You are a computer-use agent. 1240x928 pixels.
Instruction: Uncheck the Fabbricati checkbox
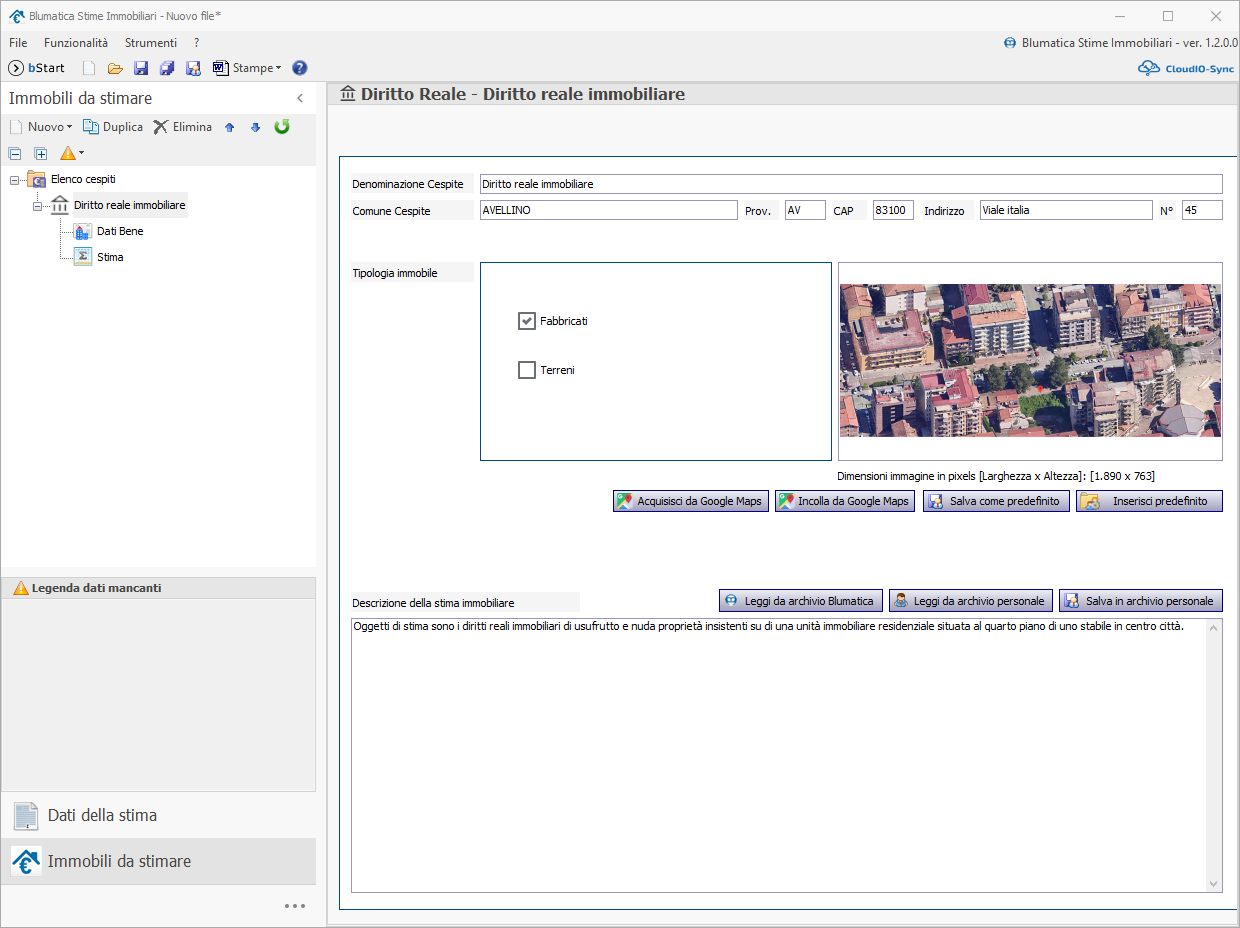(x=527, y=321)
